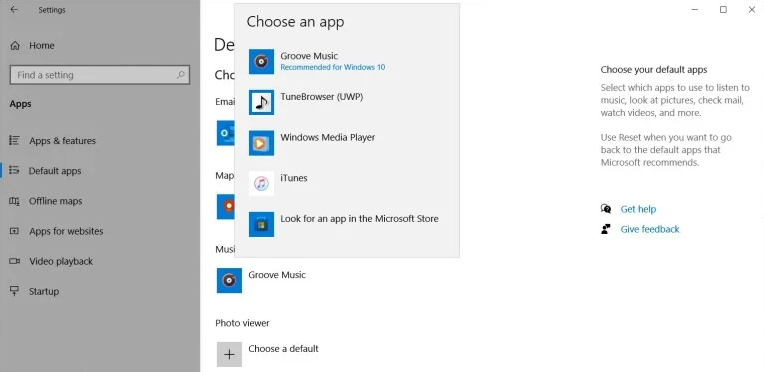Select the iTunes icon in the list
This screenshot has width=764, height=372.
point(261,184)
